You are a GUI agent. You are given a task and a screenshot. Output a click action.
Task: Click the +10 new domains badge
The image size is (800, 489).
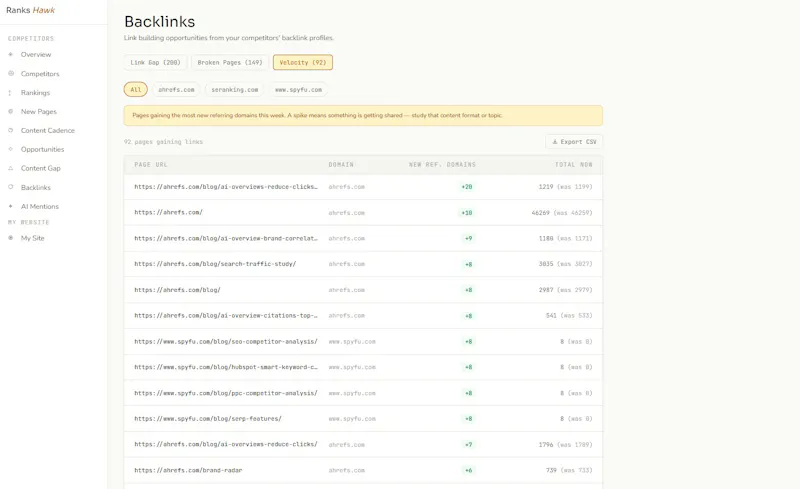467,212
